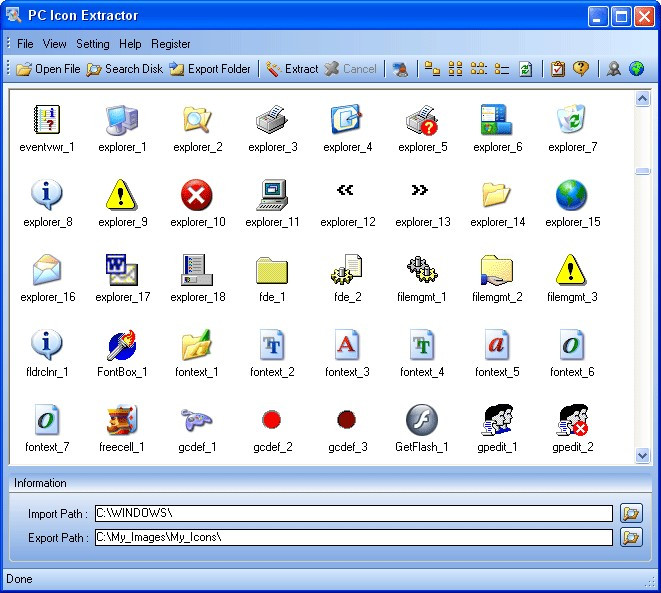Click the Open File toolbar button

coord(48,69)
